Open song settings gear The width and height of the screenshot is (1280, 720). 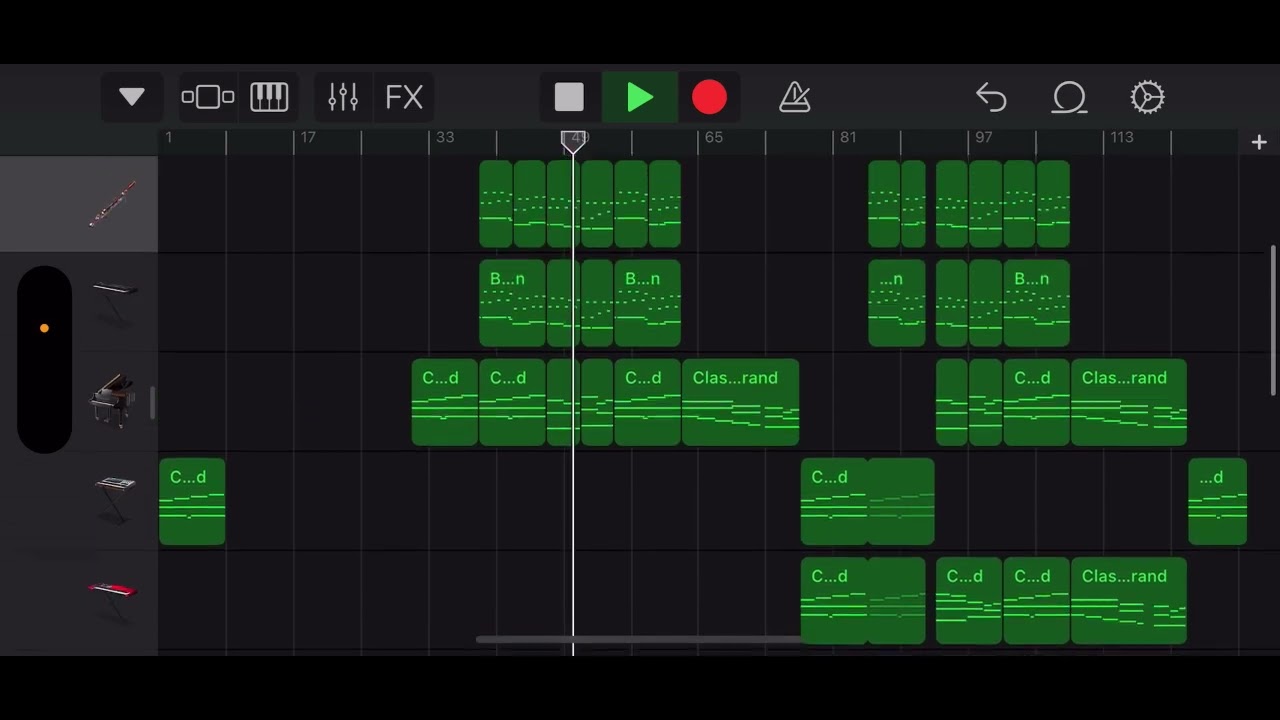pyautogui.click(x=1147, y=97)
